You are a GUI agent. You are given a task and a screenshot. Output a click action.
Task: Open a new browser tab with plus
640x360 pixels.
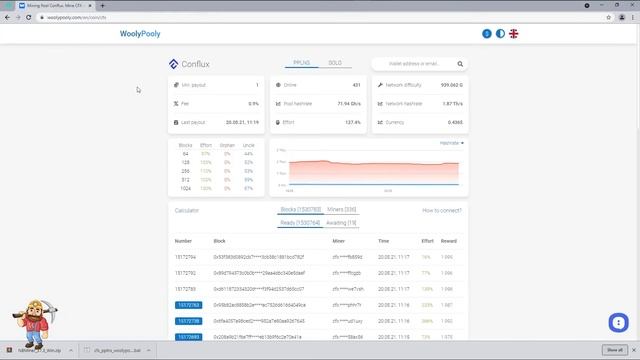click(x=102, y=6)
